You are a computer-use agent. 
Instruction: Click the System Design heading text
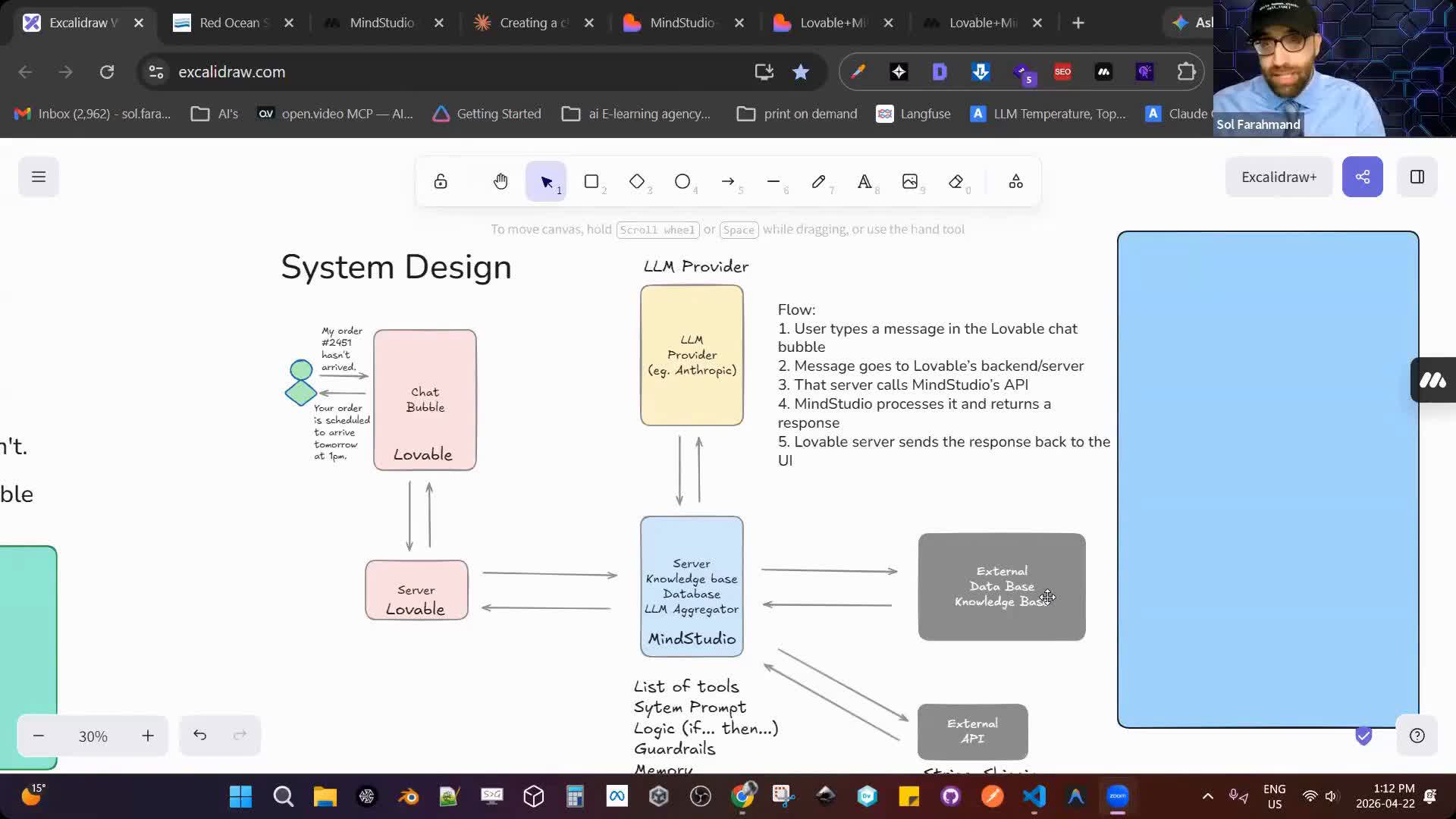[396, 267]
